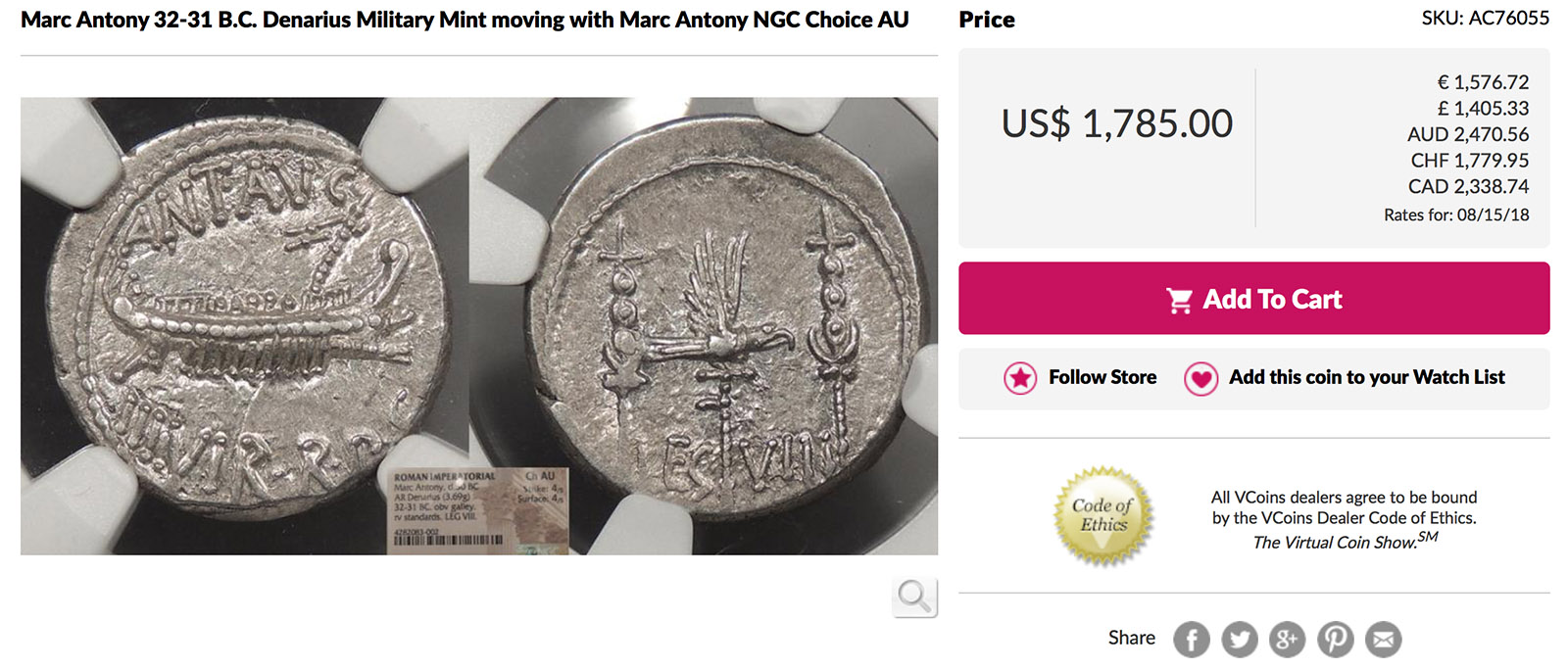
Task: Click the heart icon for the Watch List
Action: click(1200, 378)
